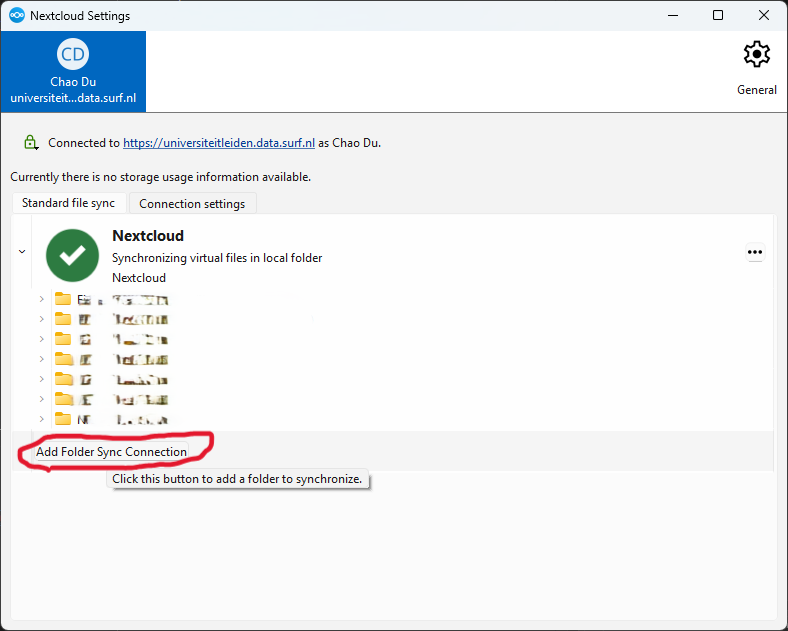788x631 pixels.
Task: Click Add Folder Sync Connection button
Action: pos(112,452)
